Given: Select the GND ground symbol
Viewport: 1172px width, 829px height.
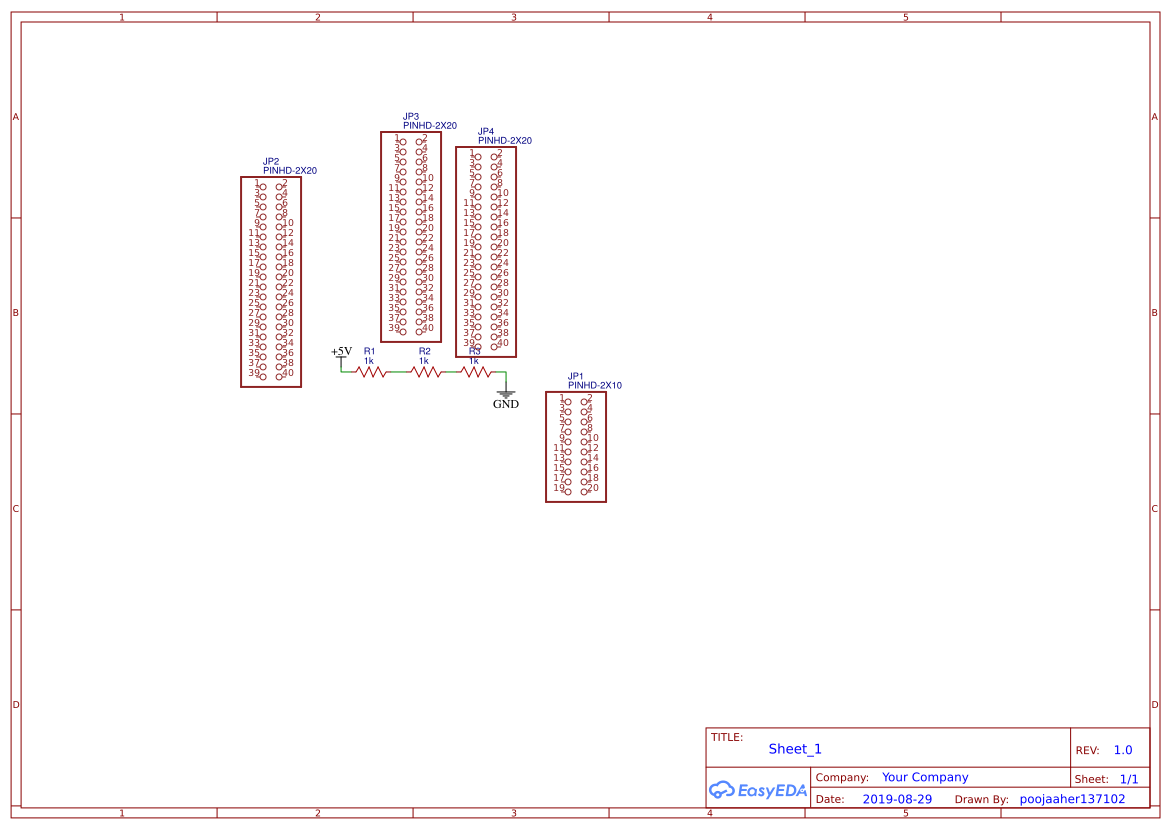Looking at the screenshot, I should (505, 394).
